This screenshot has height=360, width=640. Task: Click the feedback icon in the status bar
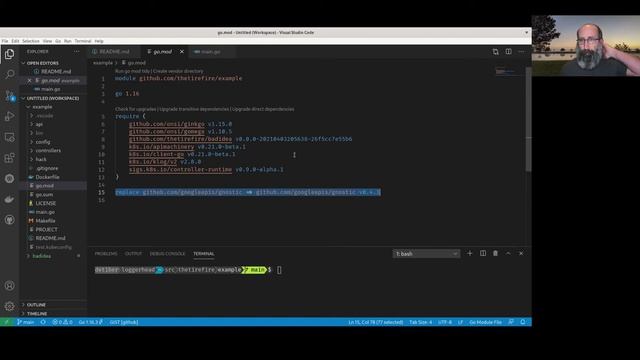click(x=511, y=322)
